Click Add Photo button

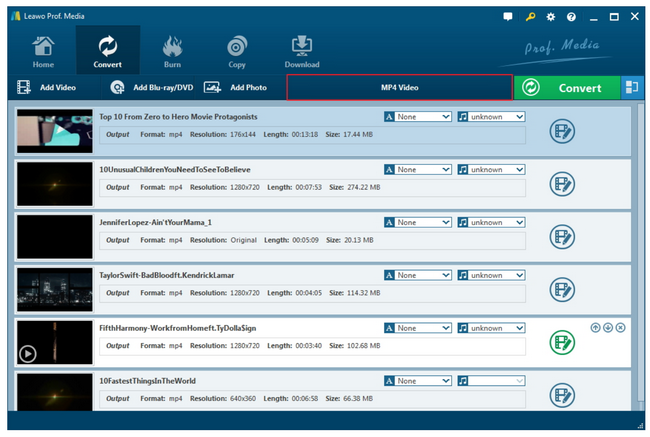coord(235,87)
